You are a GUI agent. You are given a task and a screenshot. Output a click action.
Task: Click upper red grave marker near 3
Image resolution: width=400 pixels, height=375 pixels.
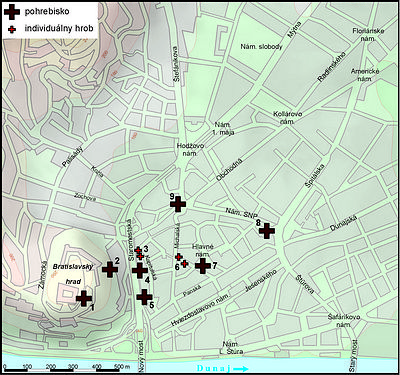tap(138, 250)
